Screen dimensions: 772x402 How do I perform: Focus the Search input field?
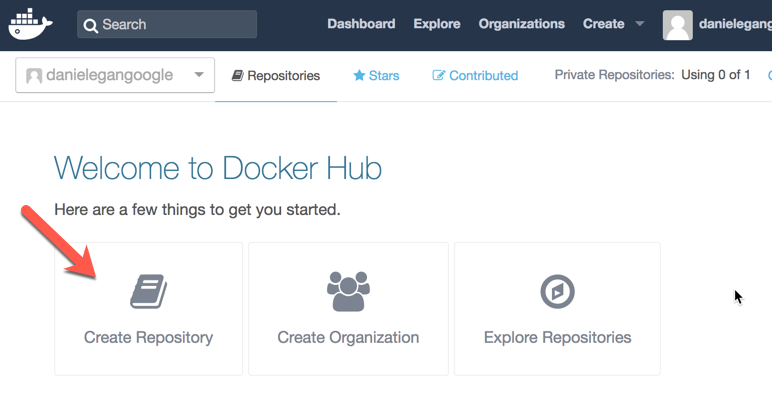(167, 24)
